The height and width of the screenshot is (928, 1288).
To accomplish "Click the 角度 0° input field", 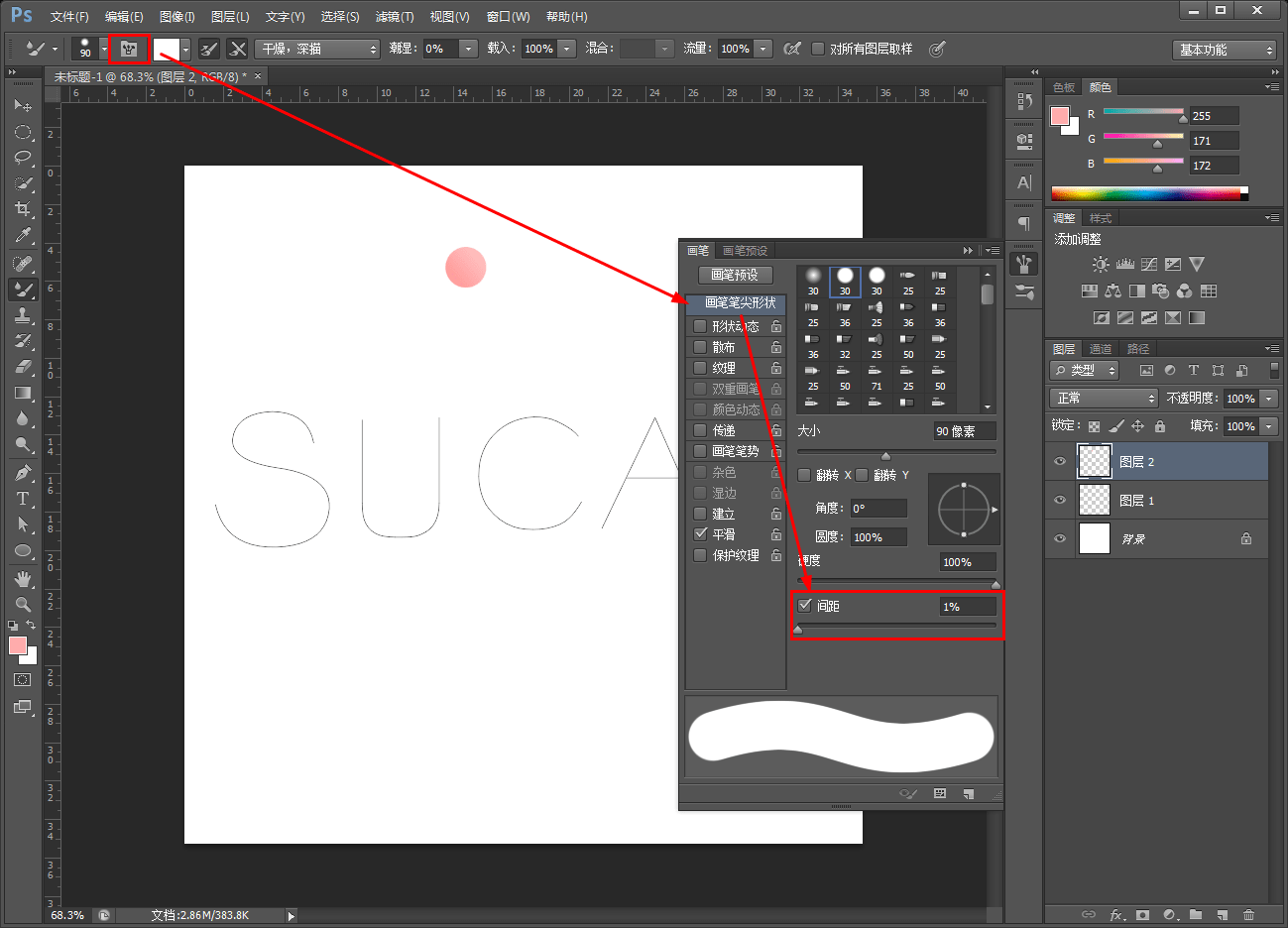I will tap(878, 509).
